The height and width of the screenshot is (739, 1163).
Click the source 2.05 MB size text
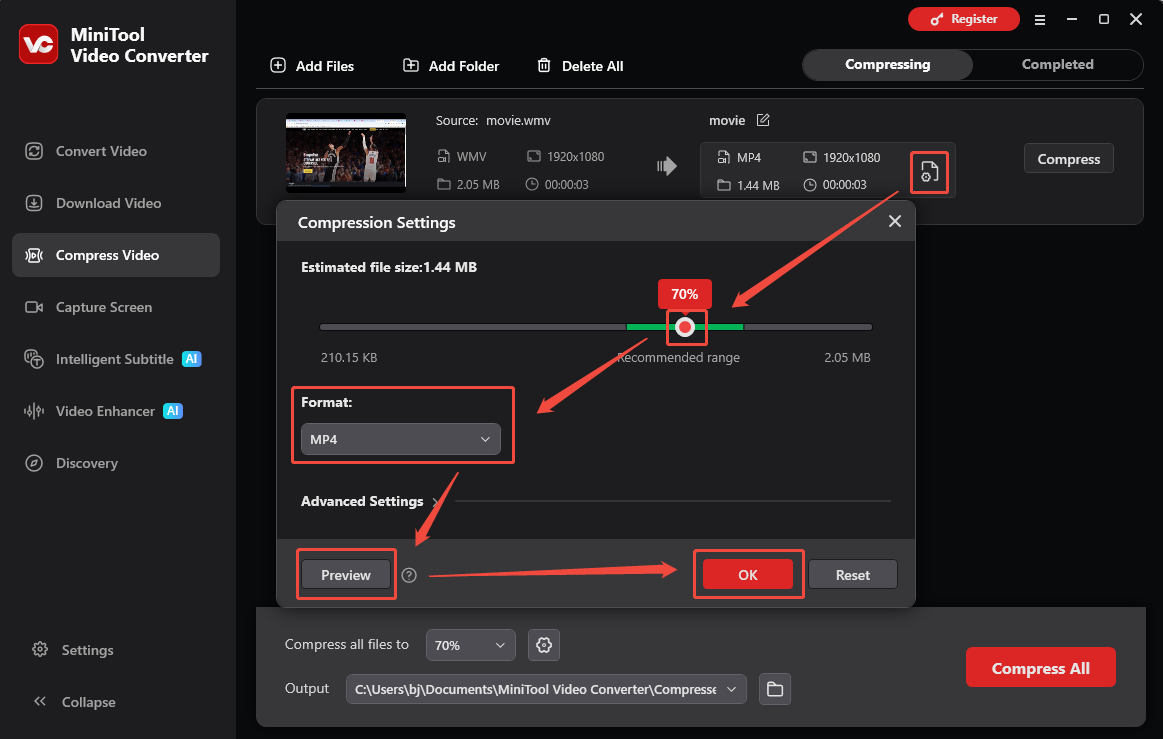(x=478, y=185)
